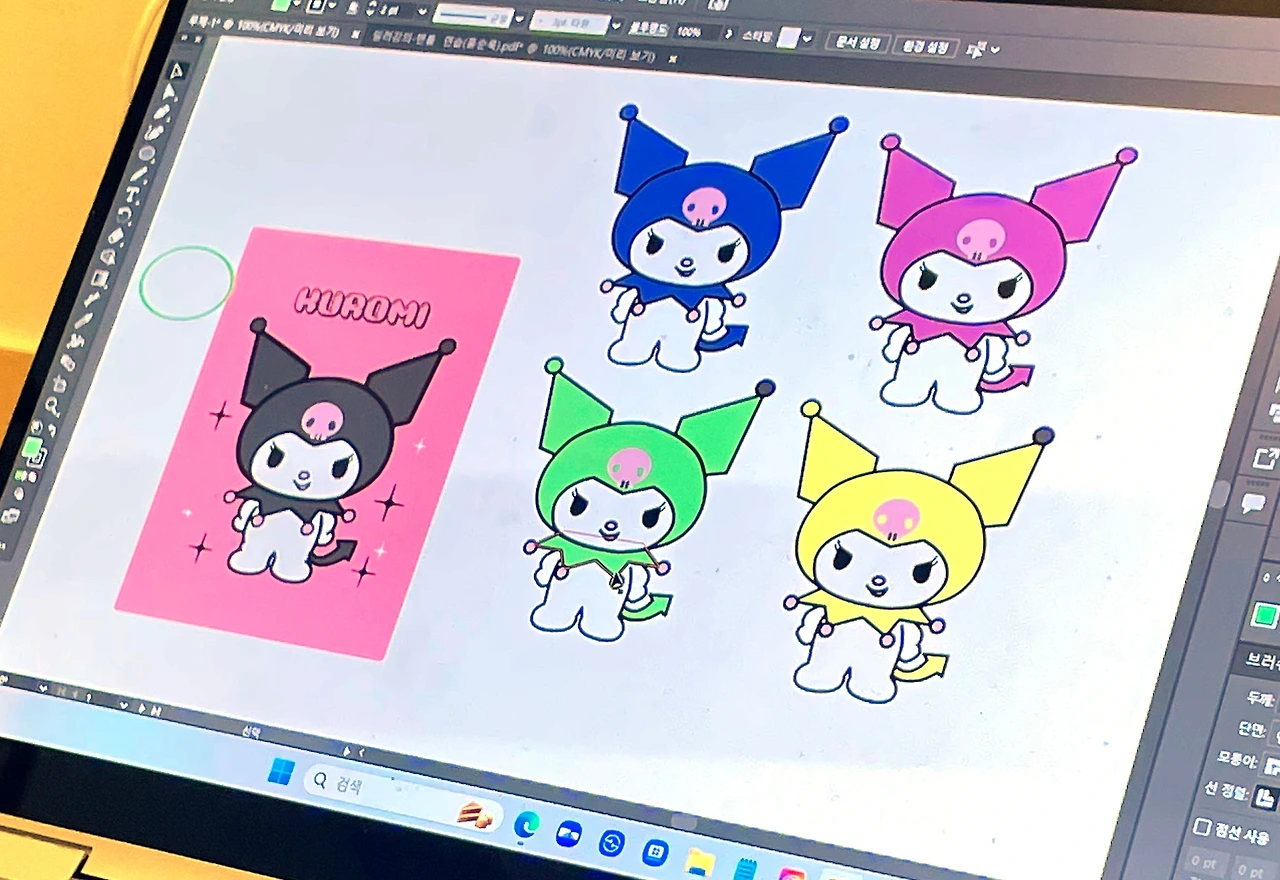Enable the 점선 사용 checkbox

pyautogui.click(x=1203, y=827)
